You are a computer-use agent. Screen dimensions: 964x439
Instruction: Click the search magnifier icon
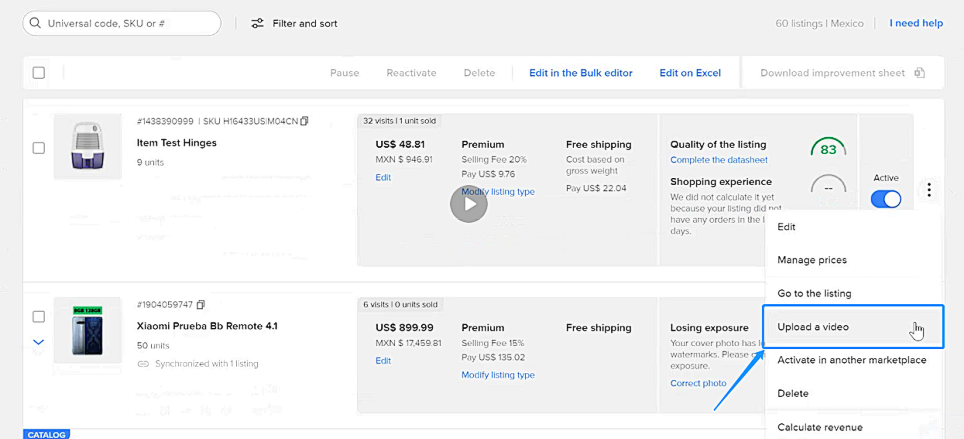click(x=35, y=23)
